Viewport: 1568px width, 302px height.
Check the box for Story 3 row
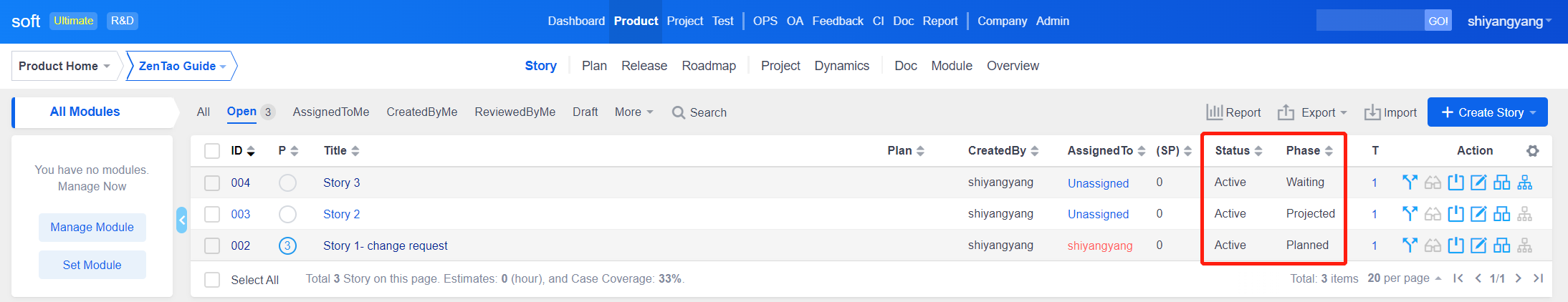(x=212, y=183)
